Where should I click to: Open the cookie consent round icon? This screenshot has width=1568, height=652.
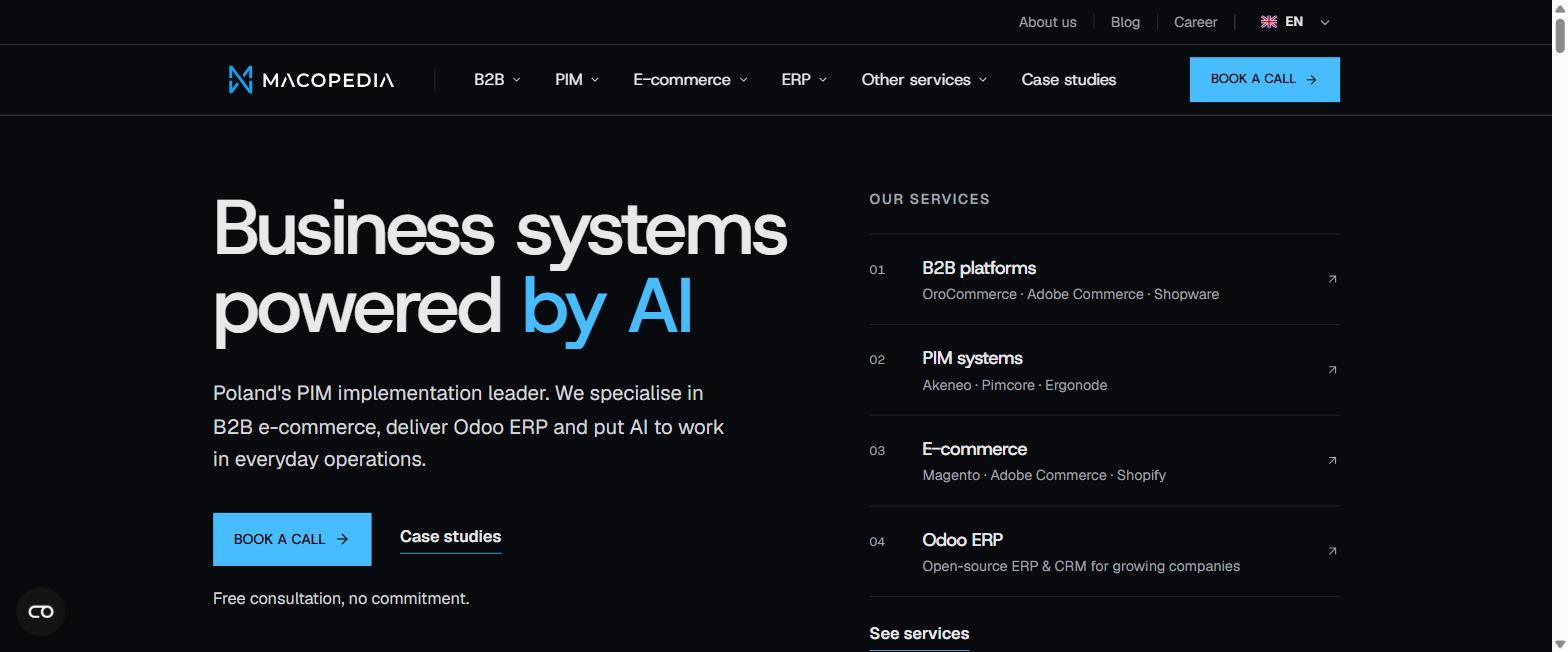click(x=41, y=612)
